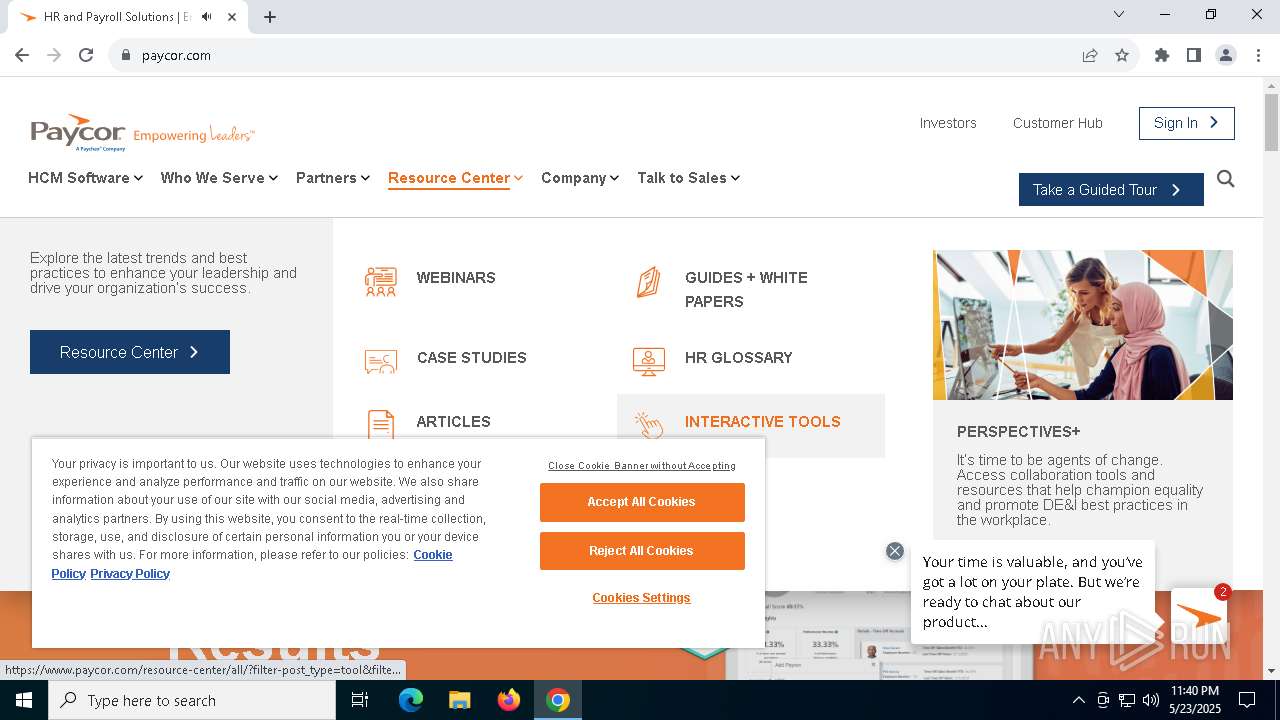The width and height of the screenshot is (1280, 720).
Task: Open the Paycor chat widget icon
Action: (1198, 616)
